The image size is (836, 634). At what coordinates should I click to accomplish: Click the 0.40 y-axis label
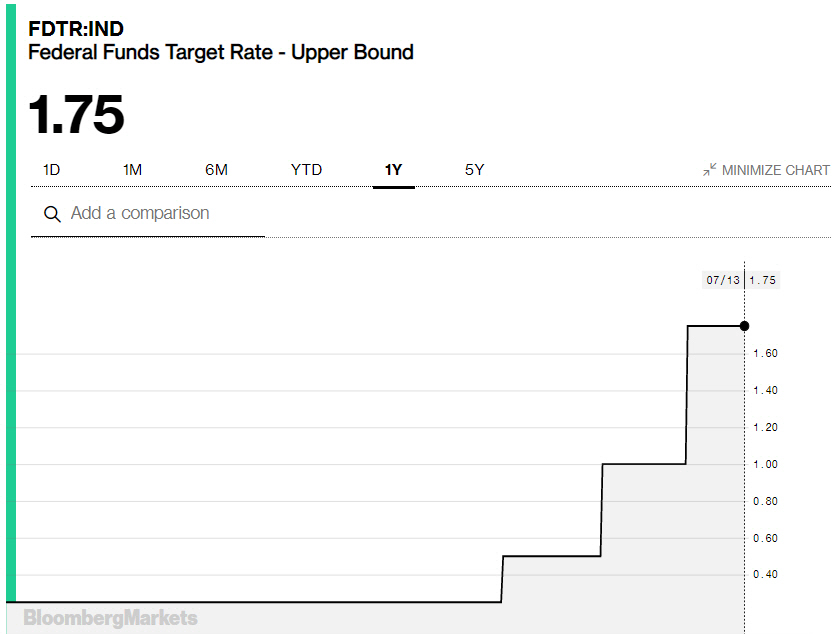point(765,575)
